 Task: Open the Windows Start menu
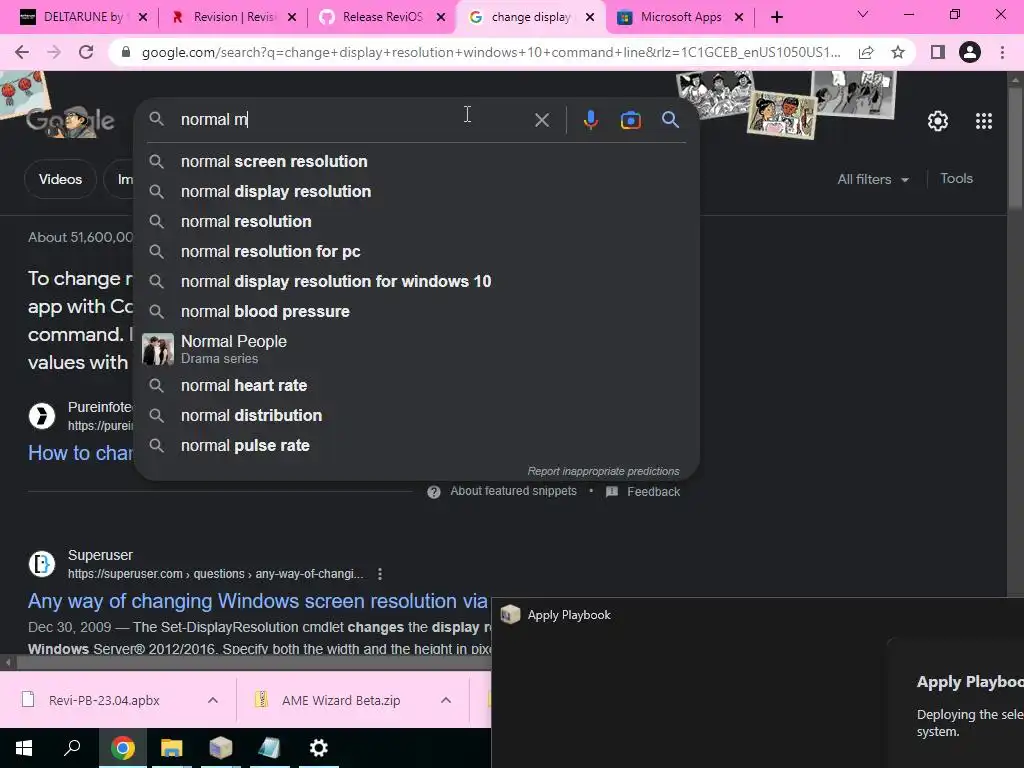[24, 748]
